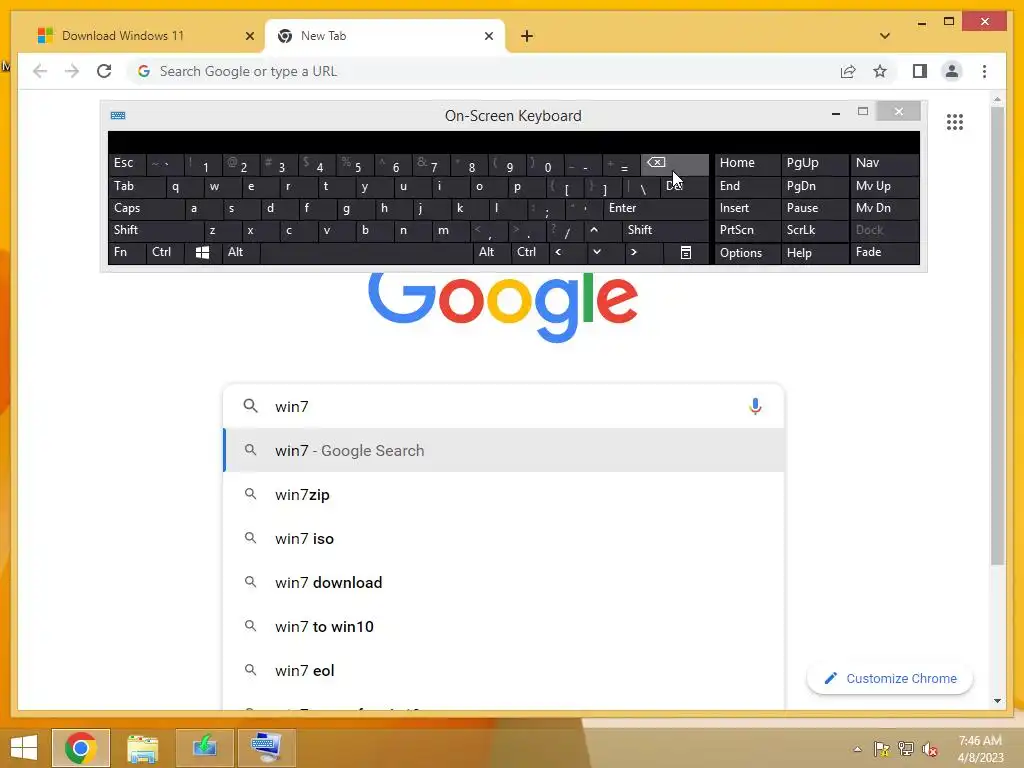Tap the Mv Up key on keyboard
The height and width of the screenshot is (768, 1024).
884,186
